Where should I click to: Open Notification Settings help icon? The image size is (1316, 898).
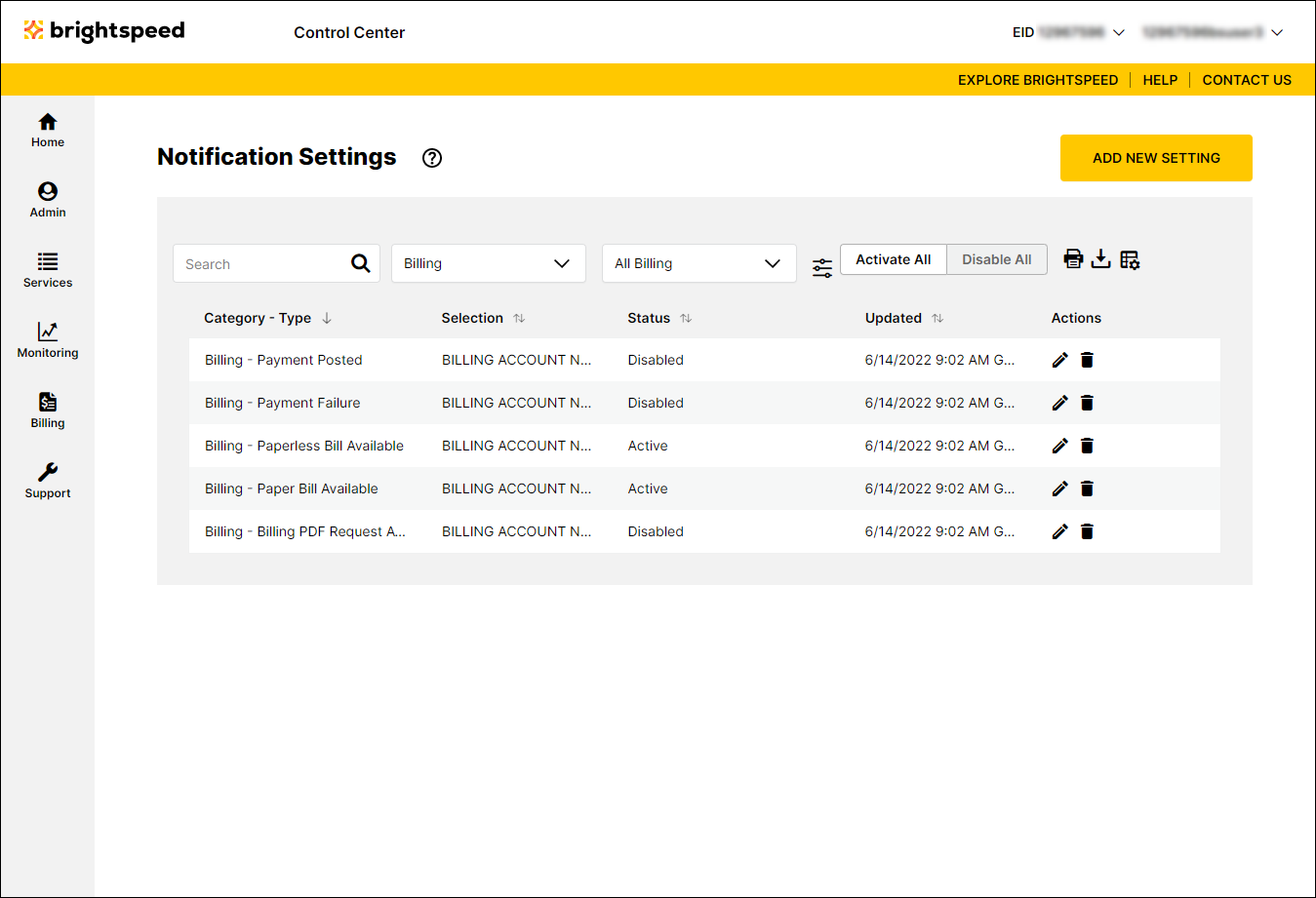432,158
